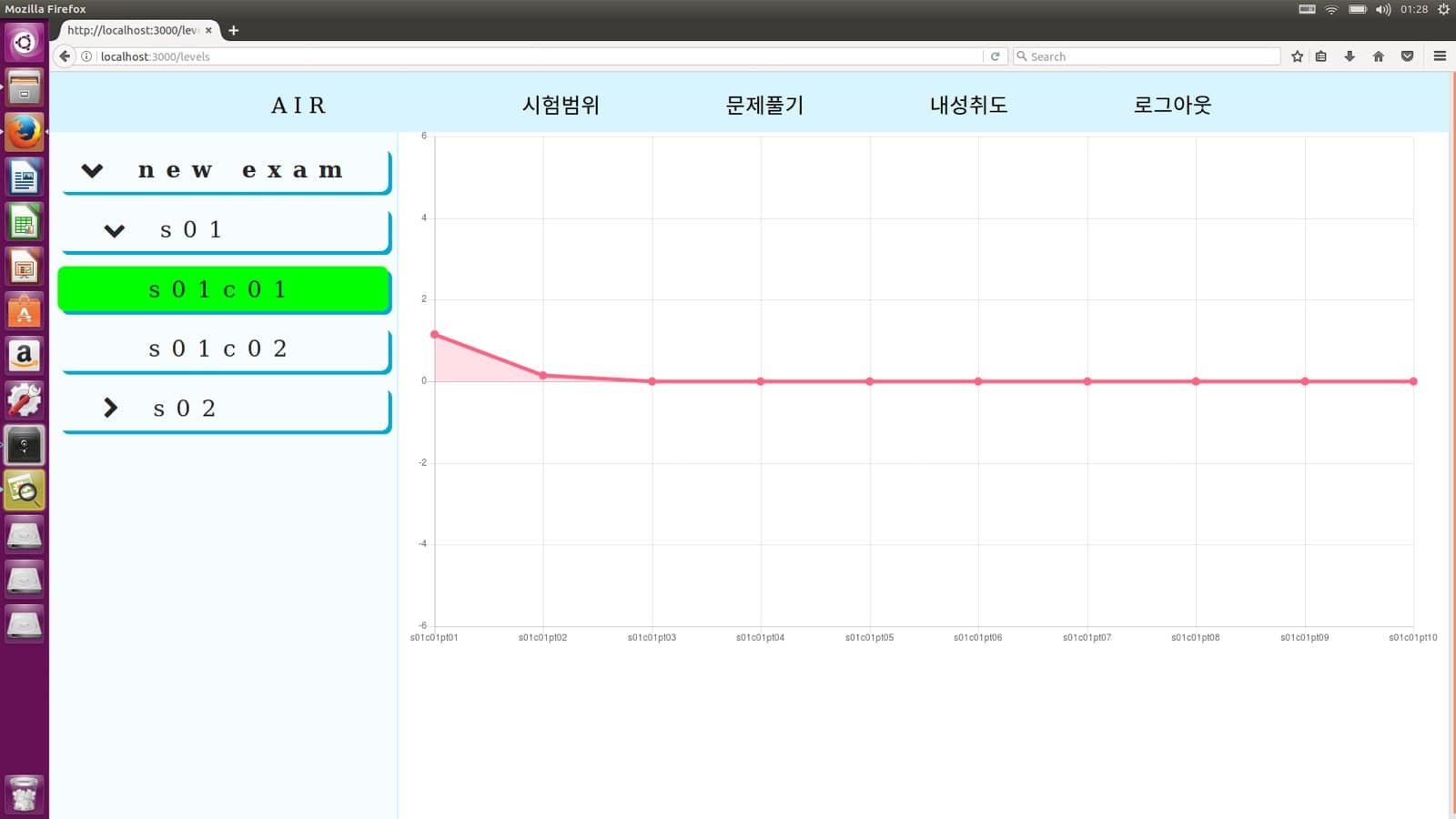Open Ubuntu Dash search icon
This screenshot has height=819, width=1456.
(x=25, y=43)
